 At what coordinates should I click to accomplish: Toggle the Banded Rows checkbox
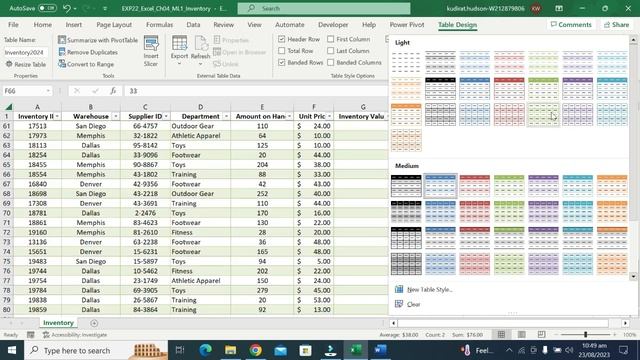[282, 62]
